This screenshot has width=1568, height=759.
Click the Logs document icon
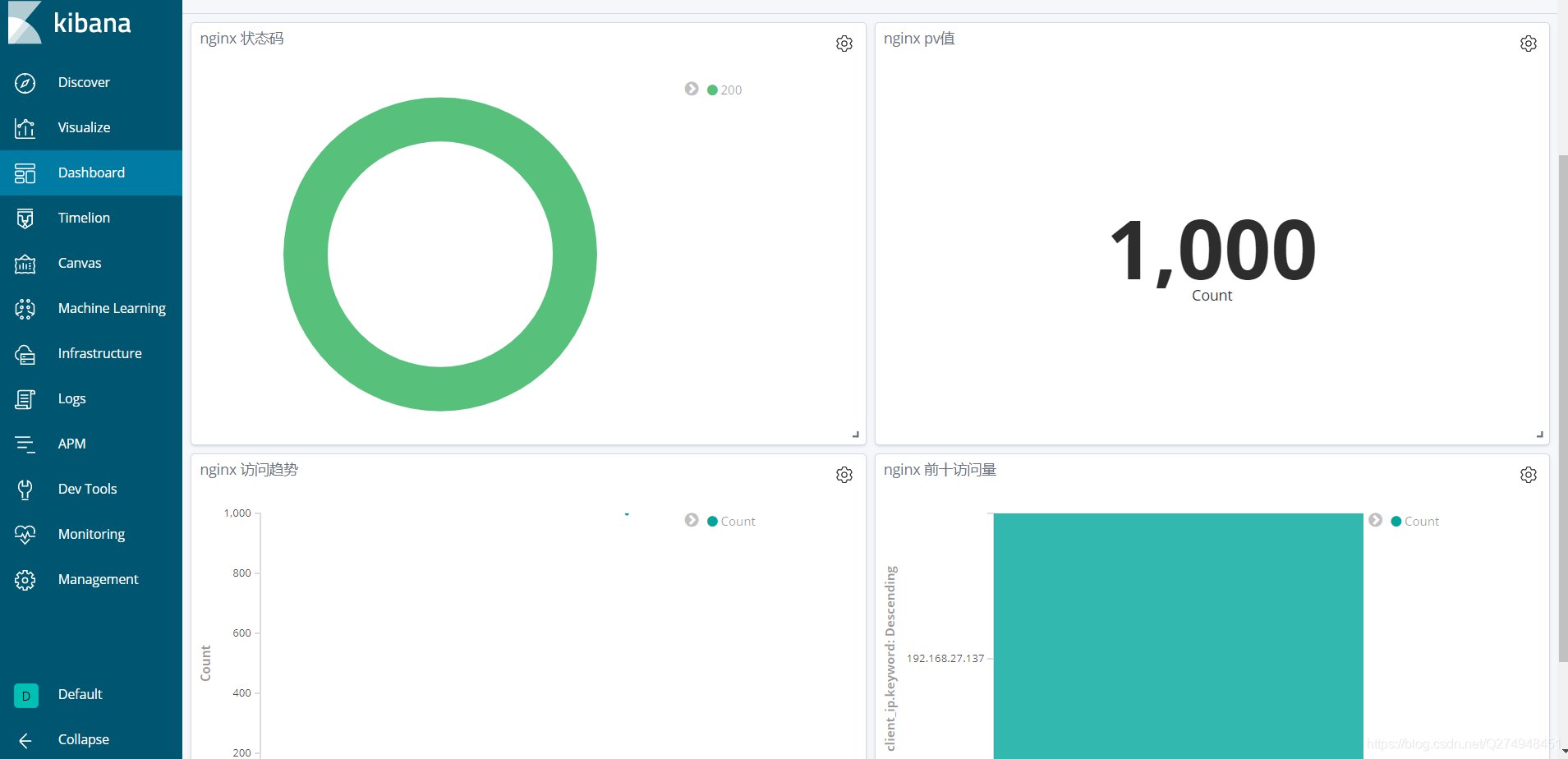(25, 399)
